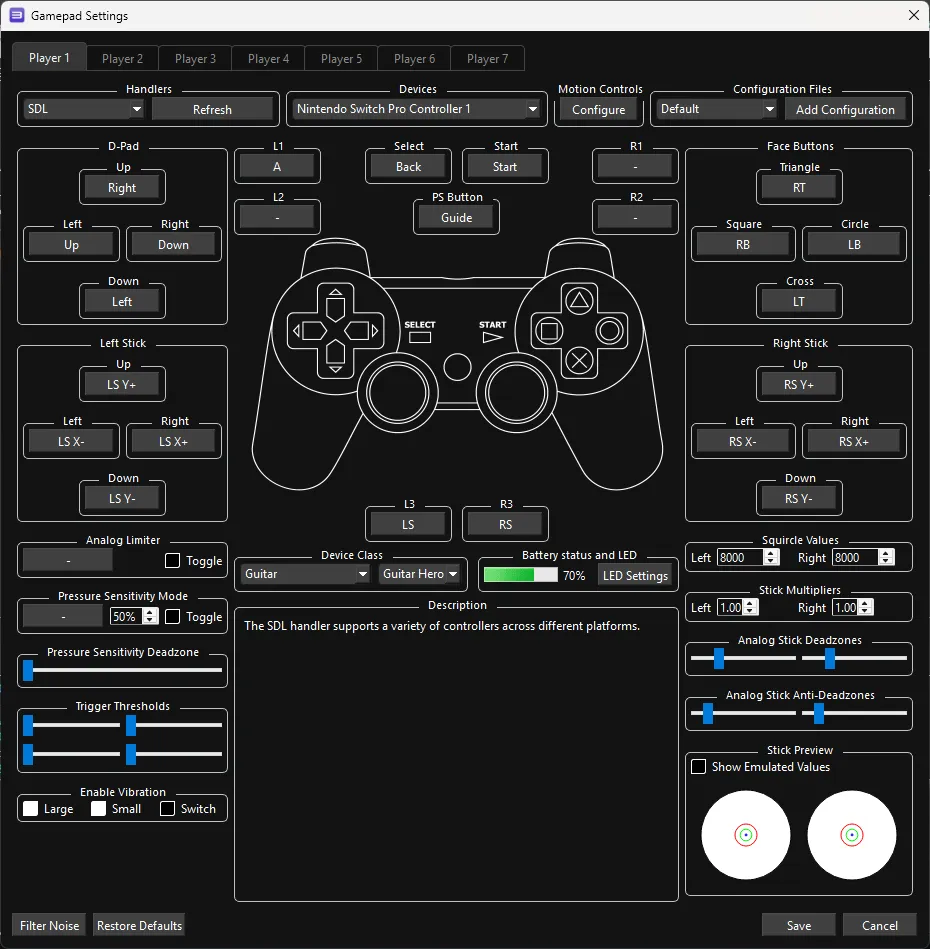Open the Player 5 tab
Viewport: 930px width, 949px height.
341,59
